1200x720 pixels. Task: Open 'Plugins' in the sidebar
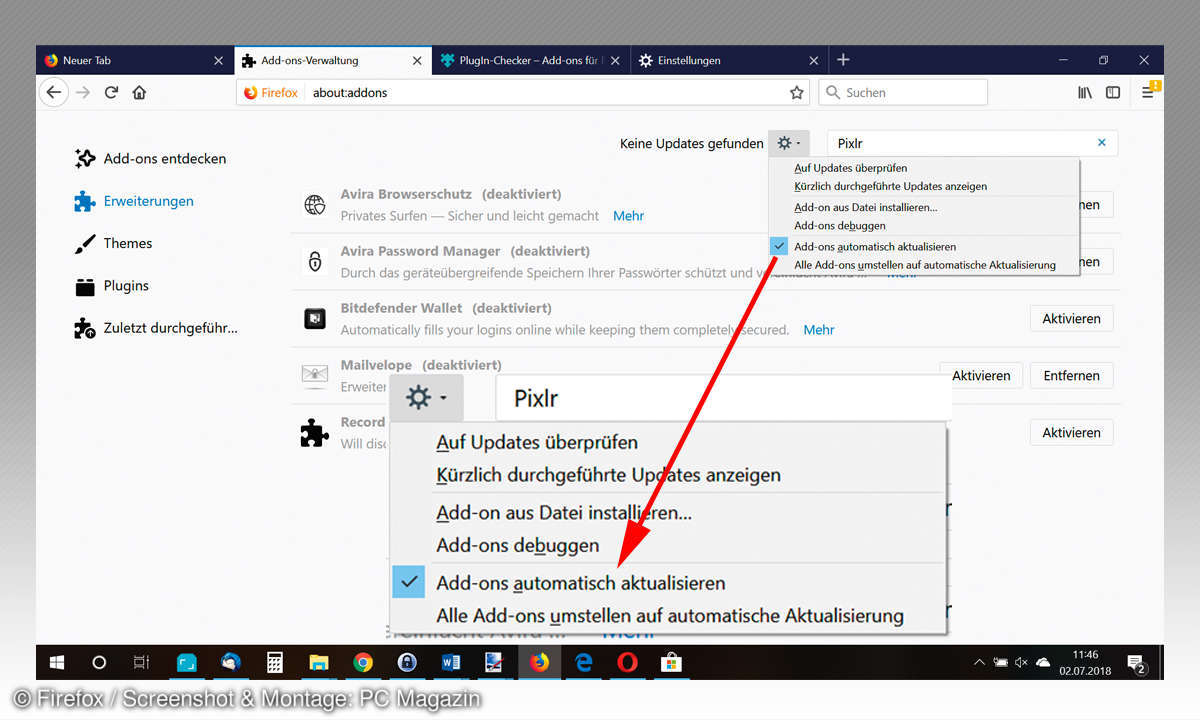(x=111, y=285)
